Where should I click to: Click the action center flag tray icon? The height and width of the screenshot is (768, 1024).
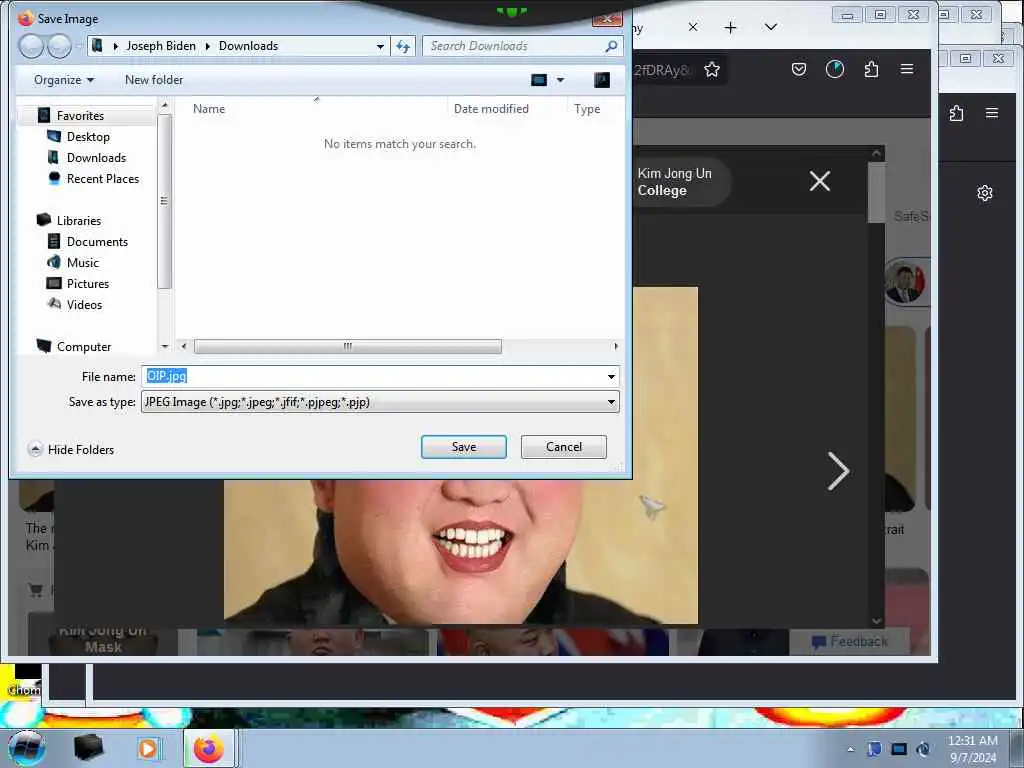coord(874,749)
